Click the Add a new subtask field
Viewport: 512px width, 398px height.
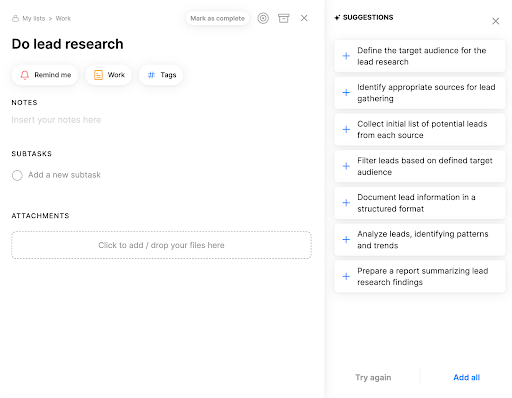[64, 175]
